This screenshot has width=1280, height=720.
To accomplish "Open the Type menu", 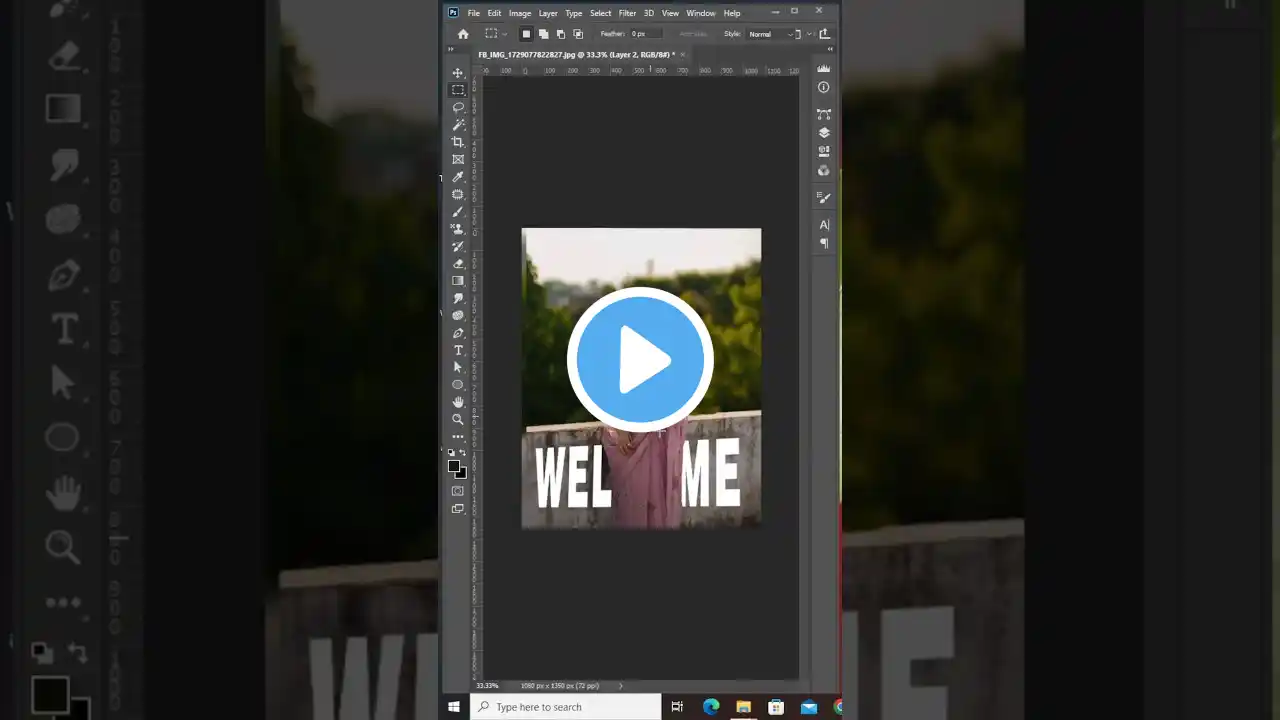I will coord(574,13).
